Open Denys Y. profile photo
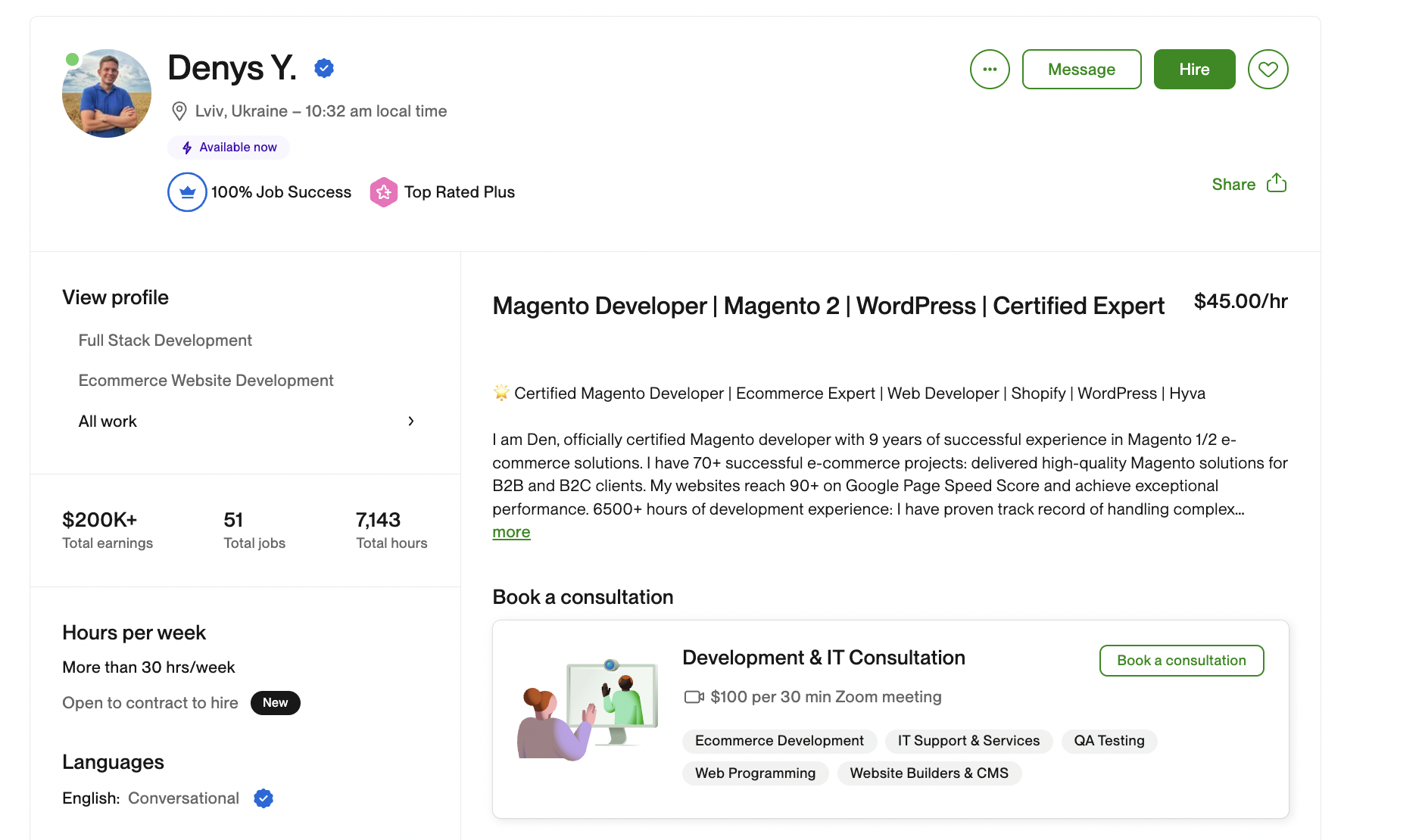Viewport: 1422px width, 840px height. point(107,93)
